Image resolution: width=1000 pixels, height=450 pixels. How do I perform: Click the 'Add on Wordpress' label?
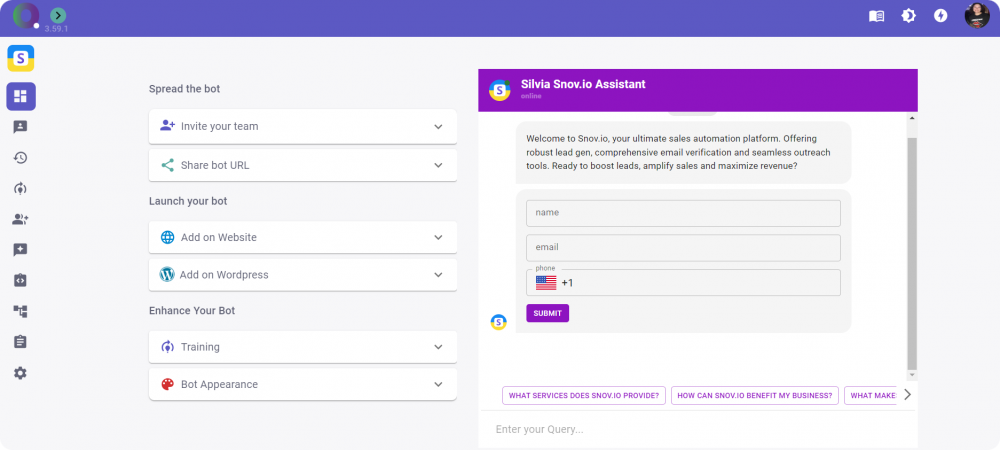click(224, 275)
